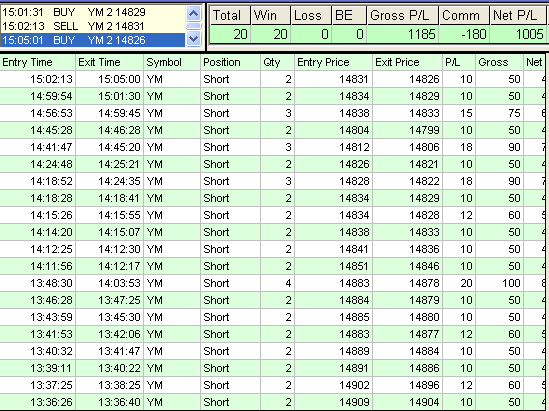The image size is (549, 411).
Task: Sort by Entry Time column header
Action: (x=37, y=62)
